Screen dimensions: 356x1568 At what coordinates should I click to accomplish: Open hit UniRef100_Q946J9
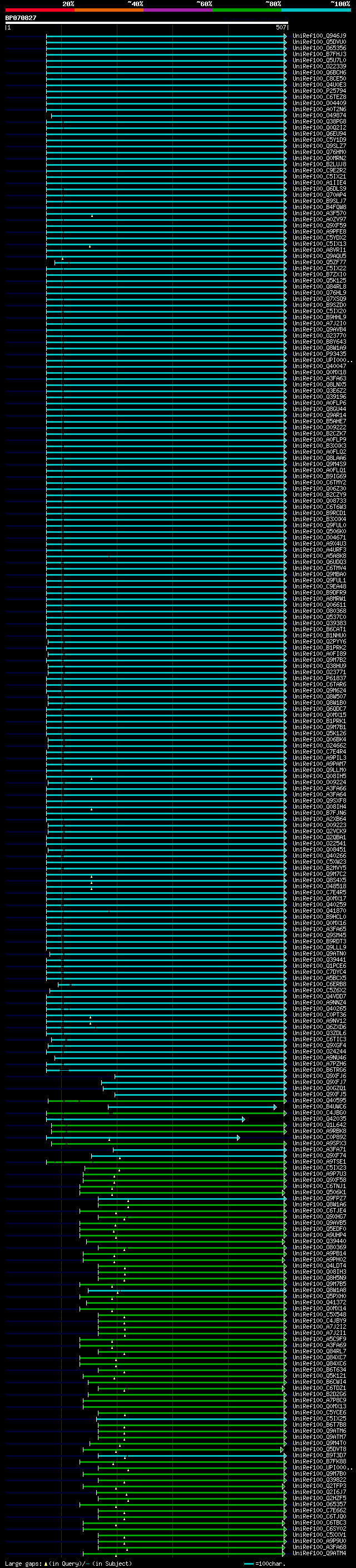[319, 36]
